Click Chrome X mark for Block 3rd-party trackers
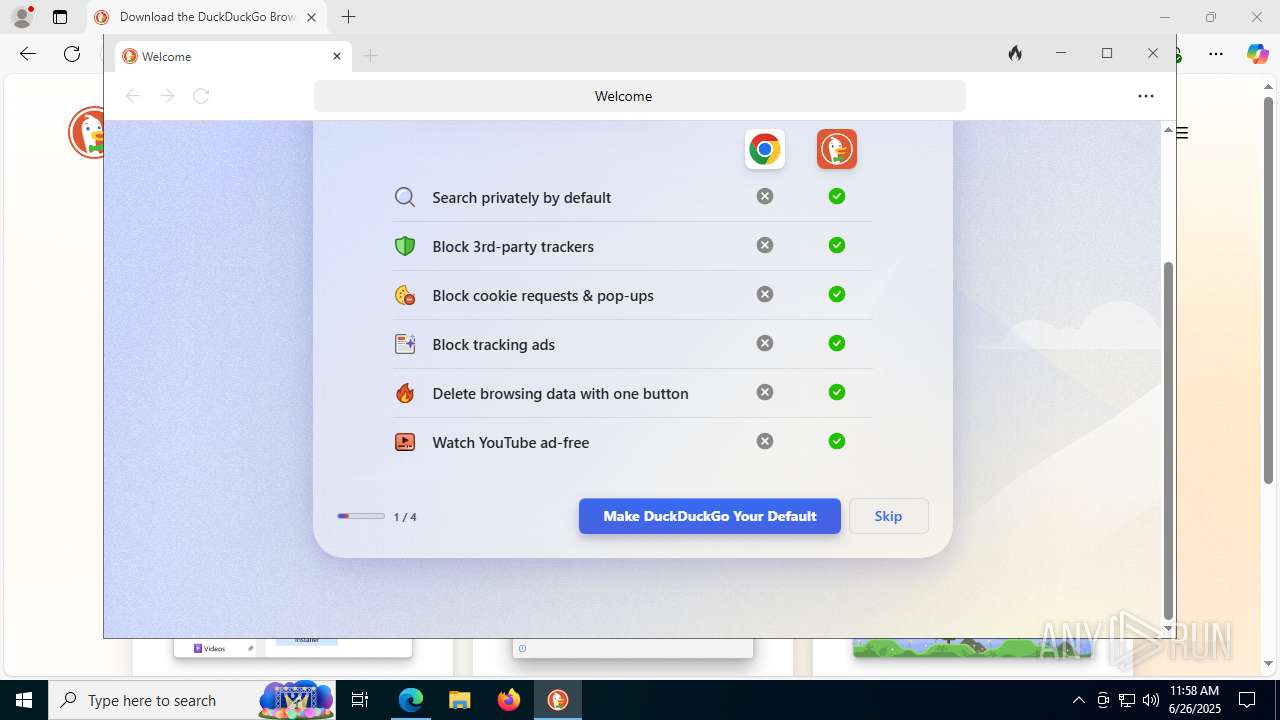Viewport: 1280px width, 720px height. pos(765,245)
